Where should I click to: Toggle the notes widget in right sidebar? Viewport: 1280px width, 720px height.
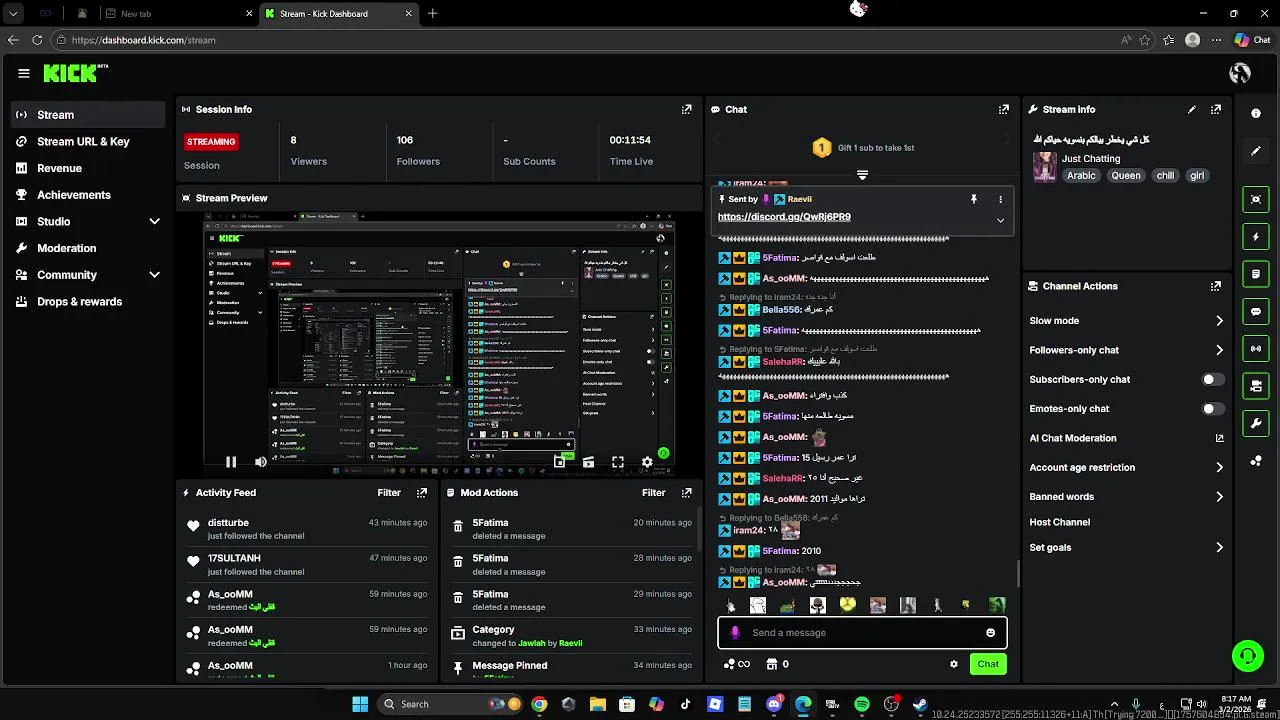coord(1256,274)
